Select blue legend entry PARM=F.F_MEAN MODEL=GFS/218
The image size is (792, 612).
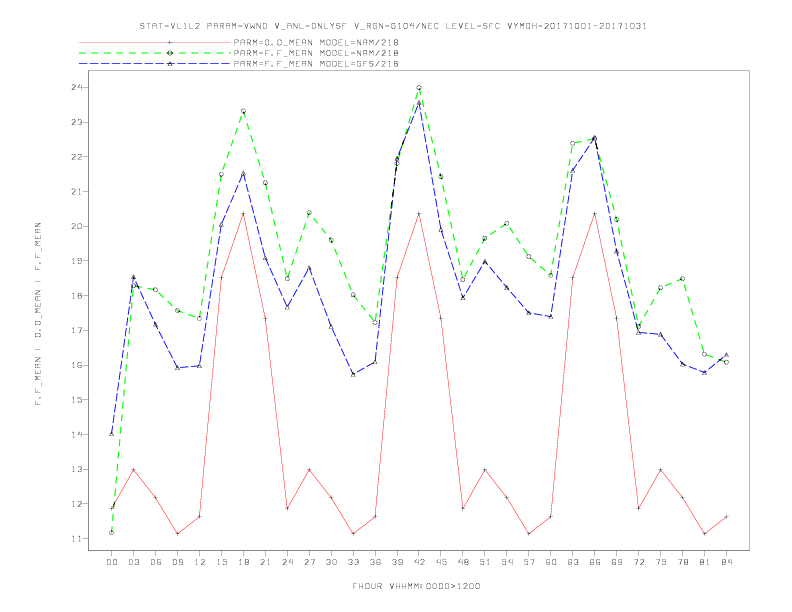316,64
